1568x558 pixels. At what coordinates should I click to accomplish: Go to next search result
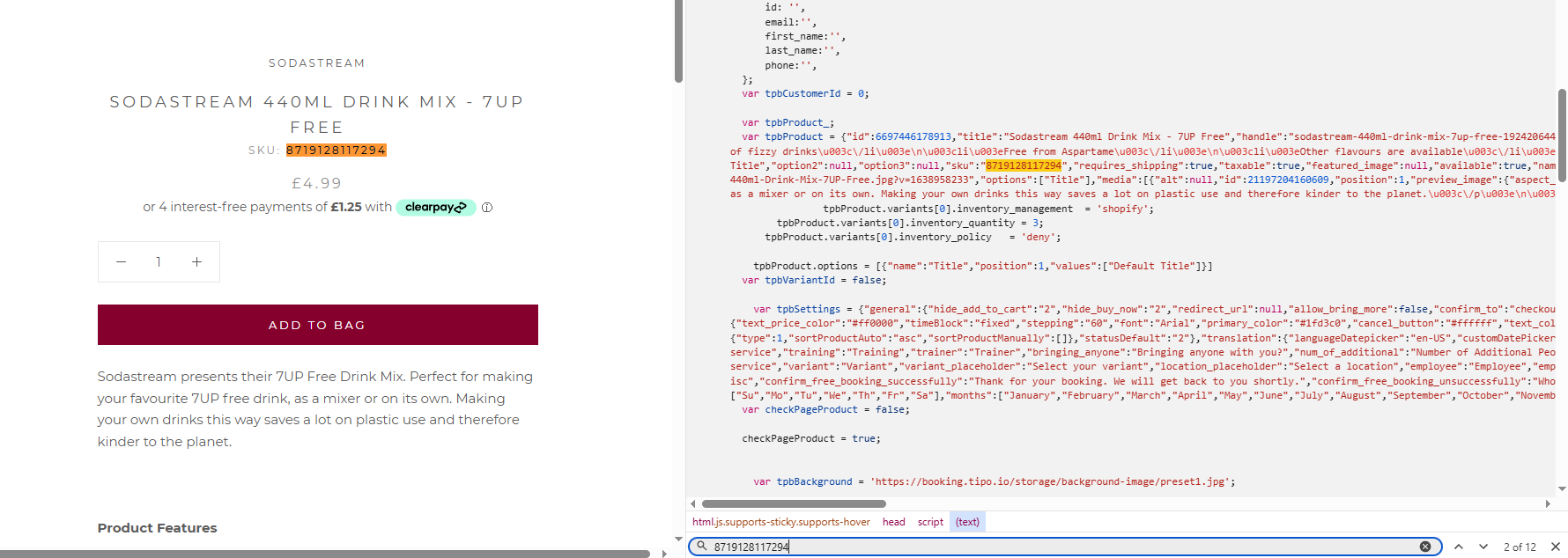[1483, 547]
